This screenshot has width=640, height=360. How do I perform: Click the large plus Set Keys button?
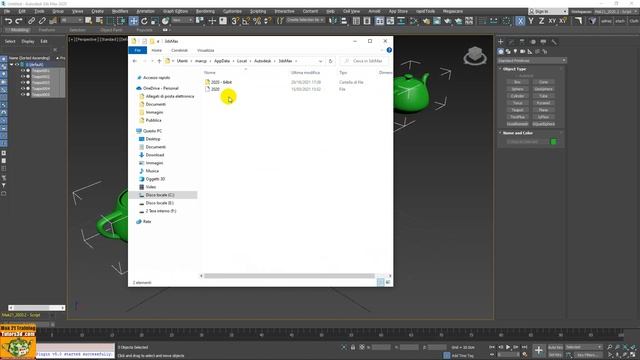(x=538, y=350)
